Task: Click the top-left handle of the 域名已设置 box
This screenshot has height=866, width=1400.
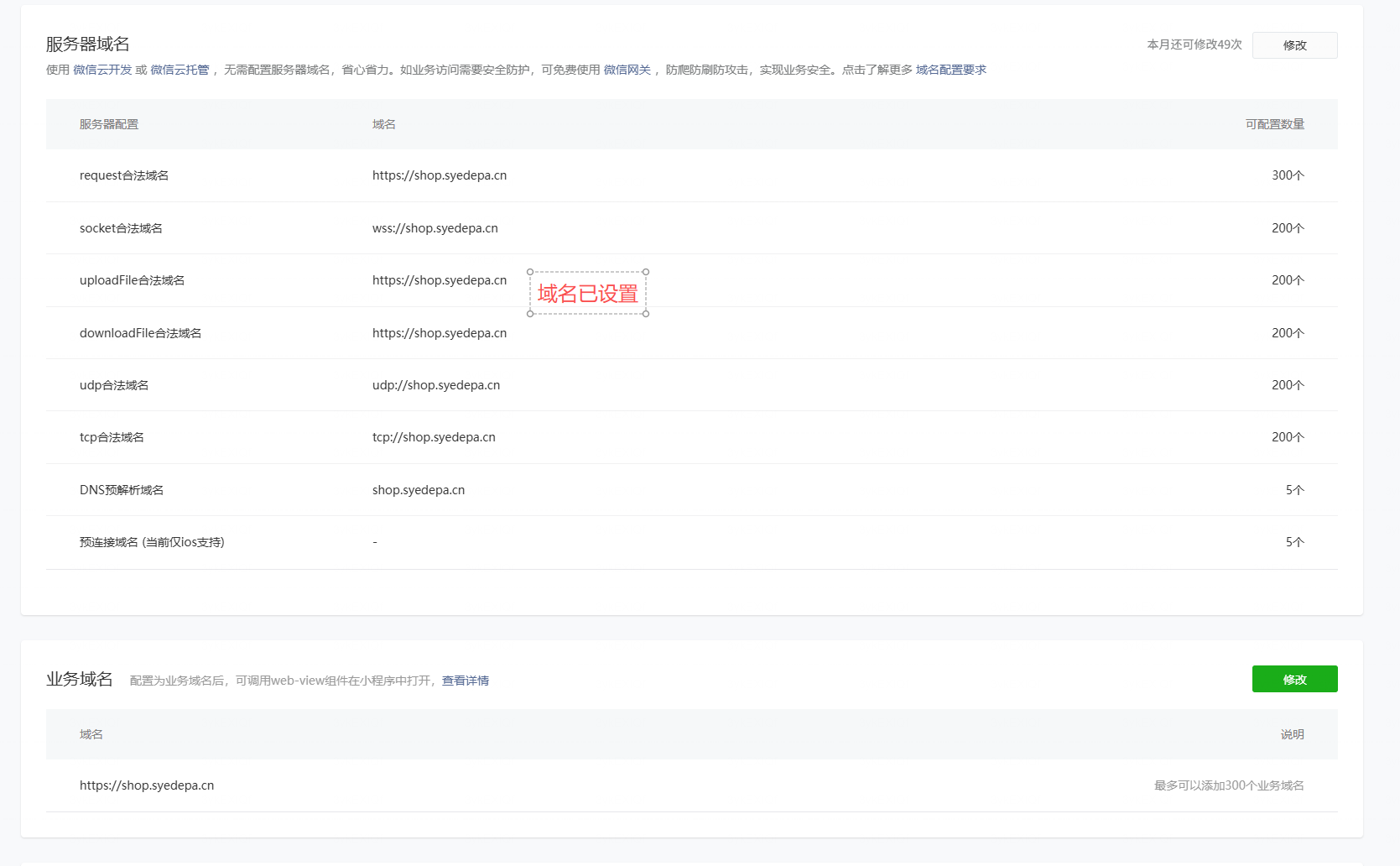Action: pos(530,272)
